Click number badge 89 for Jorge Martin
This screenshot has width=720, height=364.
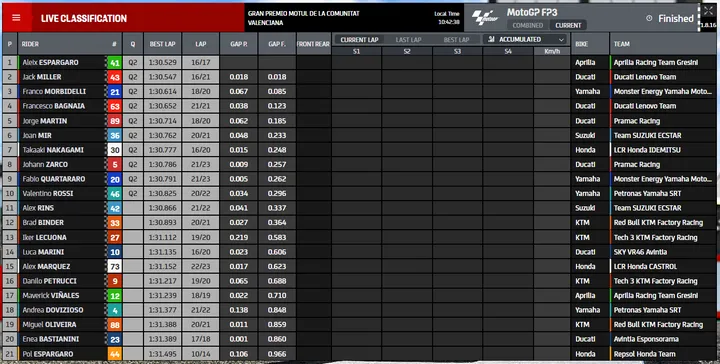(114, 121)
